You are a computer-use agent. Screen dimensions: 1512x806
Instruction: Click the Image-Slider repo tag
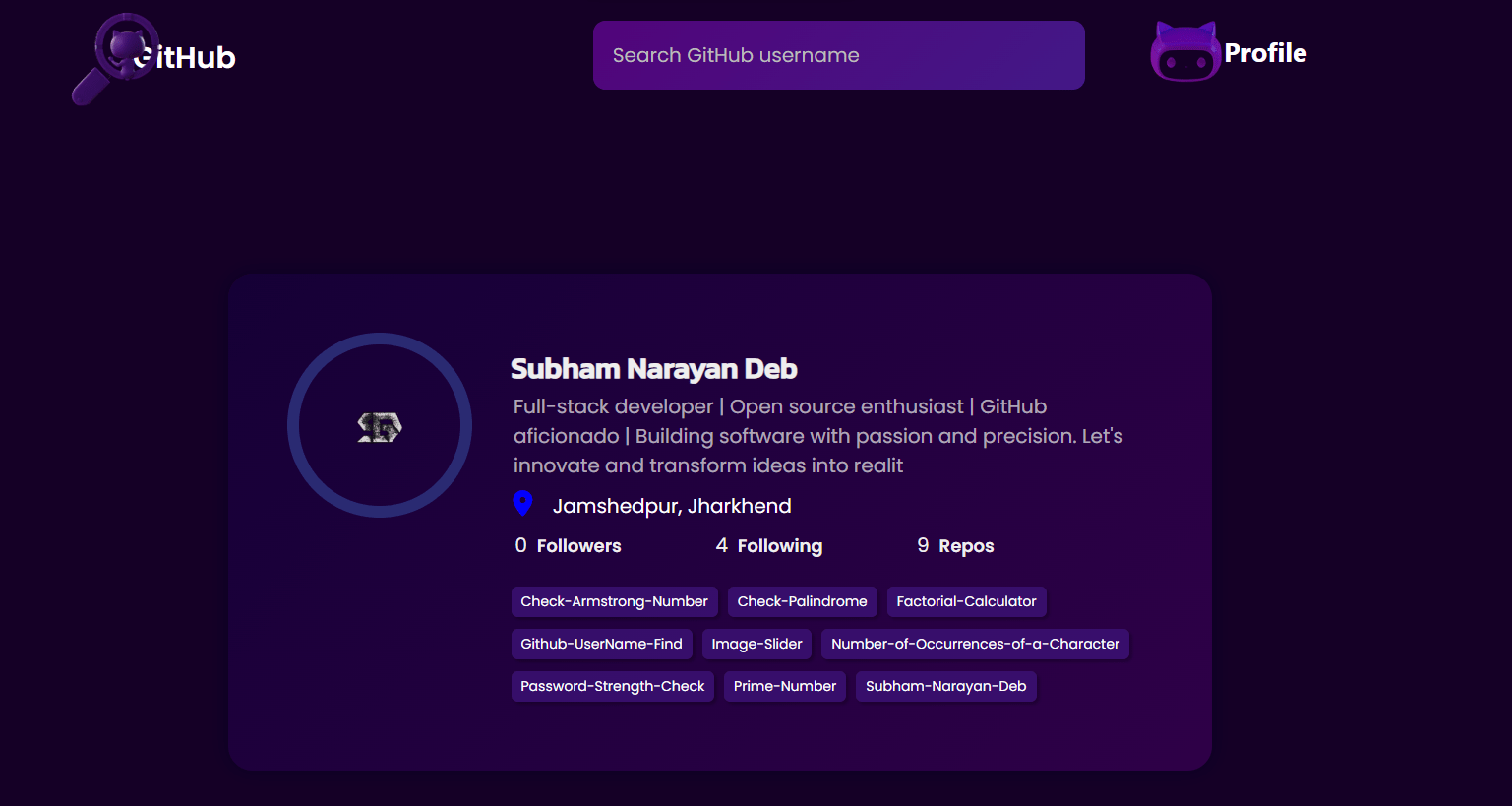(x=756, y=644)
